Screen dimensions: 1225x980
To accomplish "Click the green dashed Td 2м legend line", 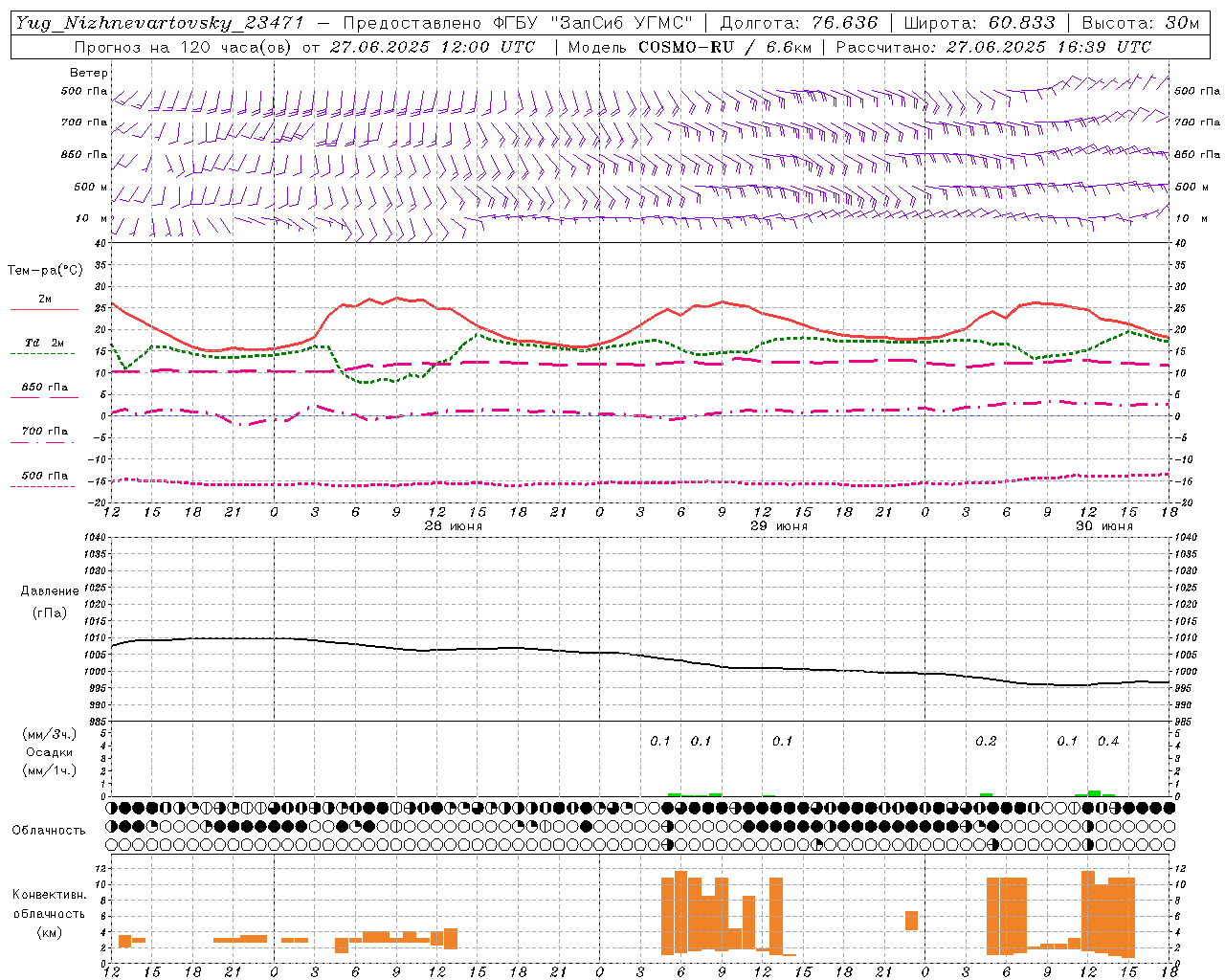I will (x=42, y=353).
